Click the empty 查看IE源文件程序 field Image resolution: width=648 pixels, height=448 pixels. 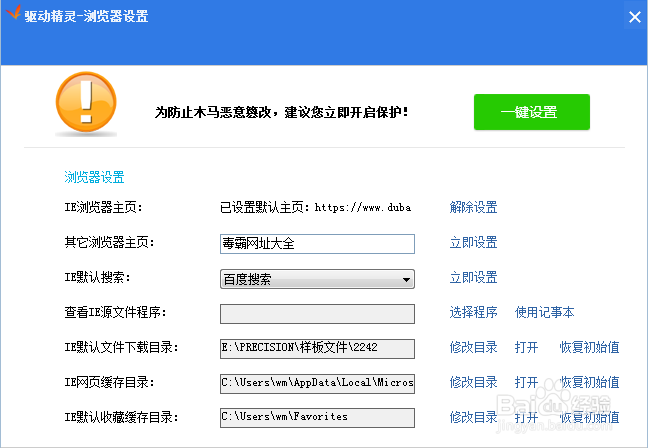point(317,314)
